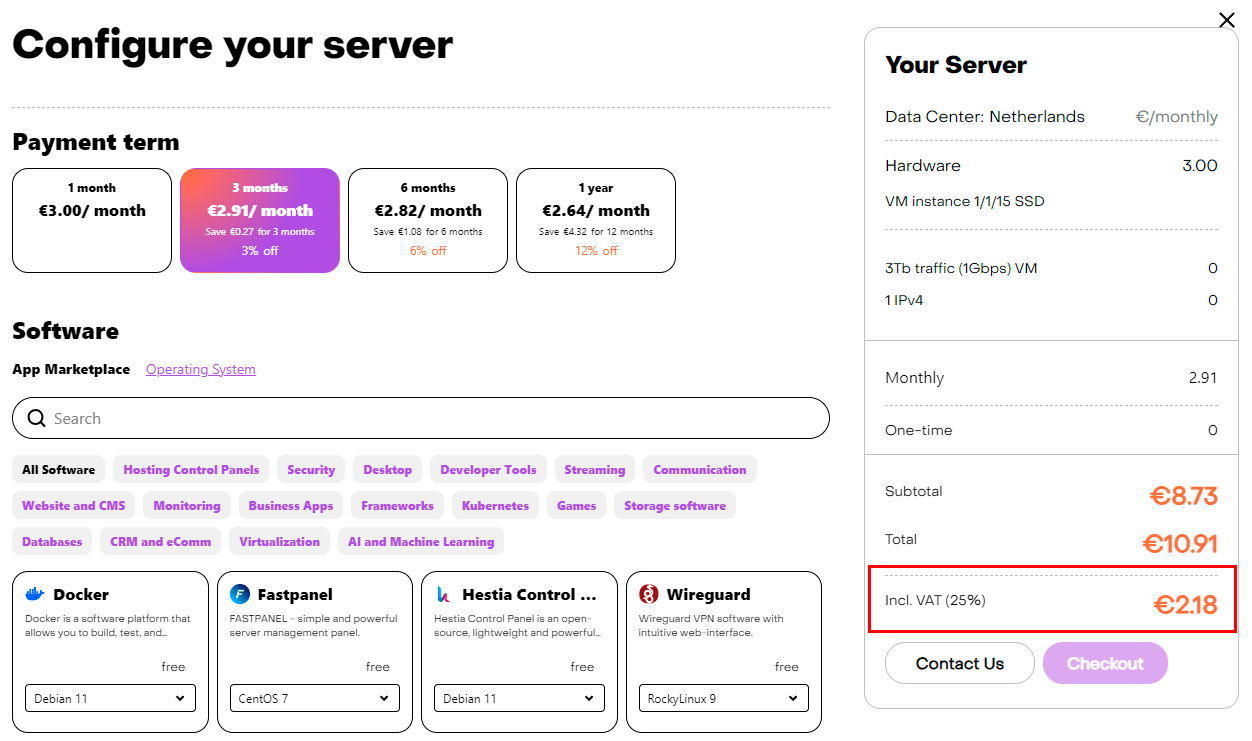This screenshot has height=741, width=1252.
Task: Click the Checkout button
Action: click(x=1105, y=663)
